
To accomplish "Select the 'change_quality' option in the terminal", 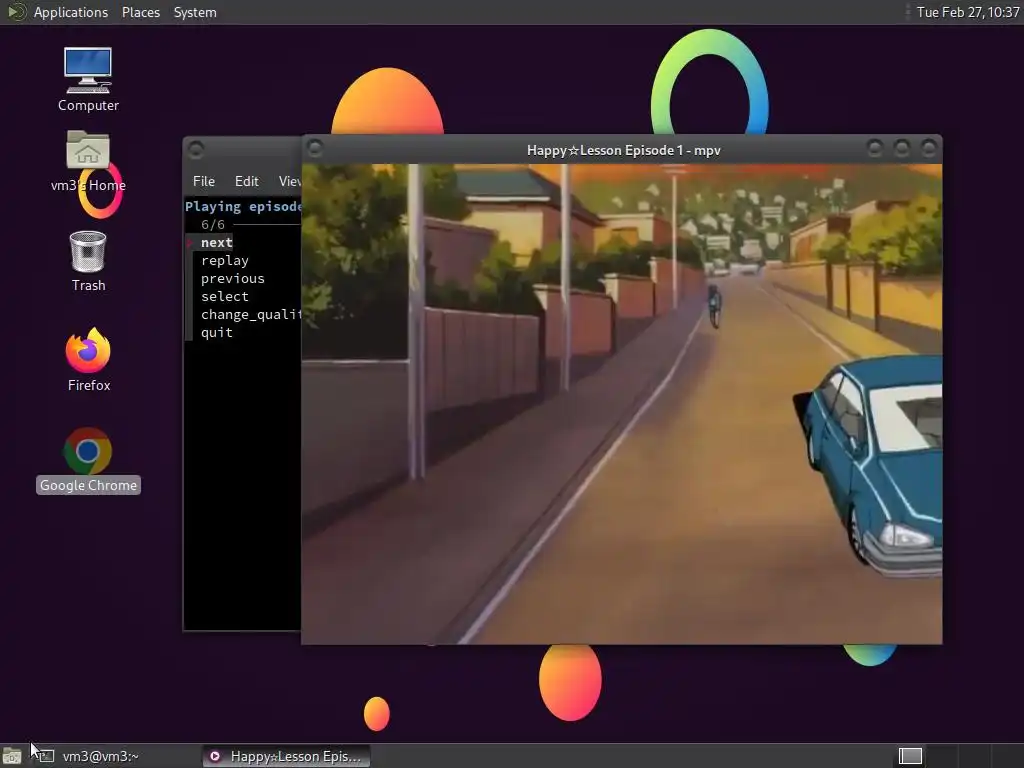I will [251, 314].
